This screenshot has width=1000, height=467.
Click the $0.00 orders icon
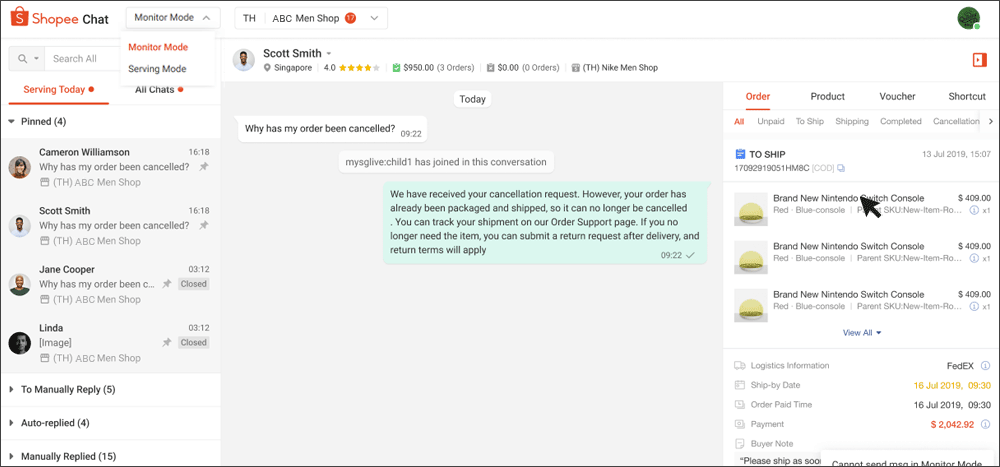pos(490,68)
